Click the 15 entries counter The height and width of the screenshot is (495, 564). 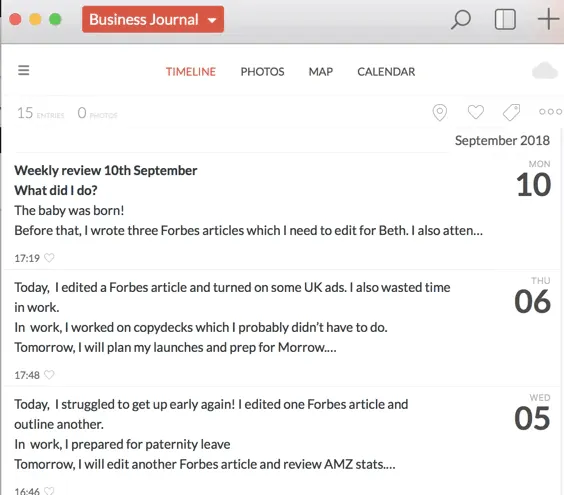[41, 113]
